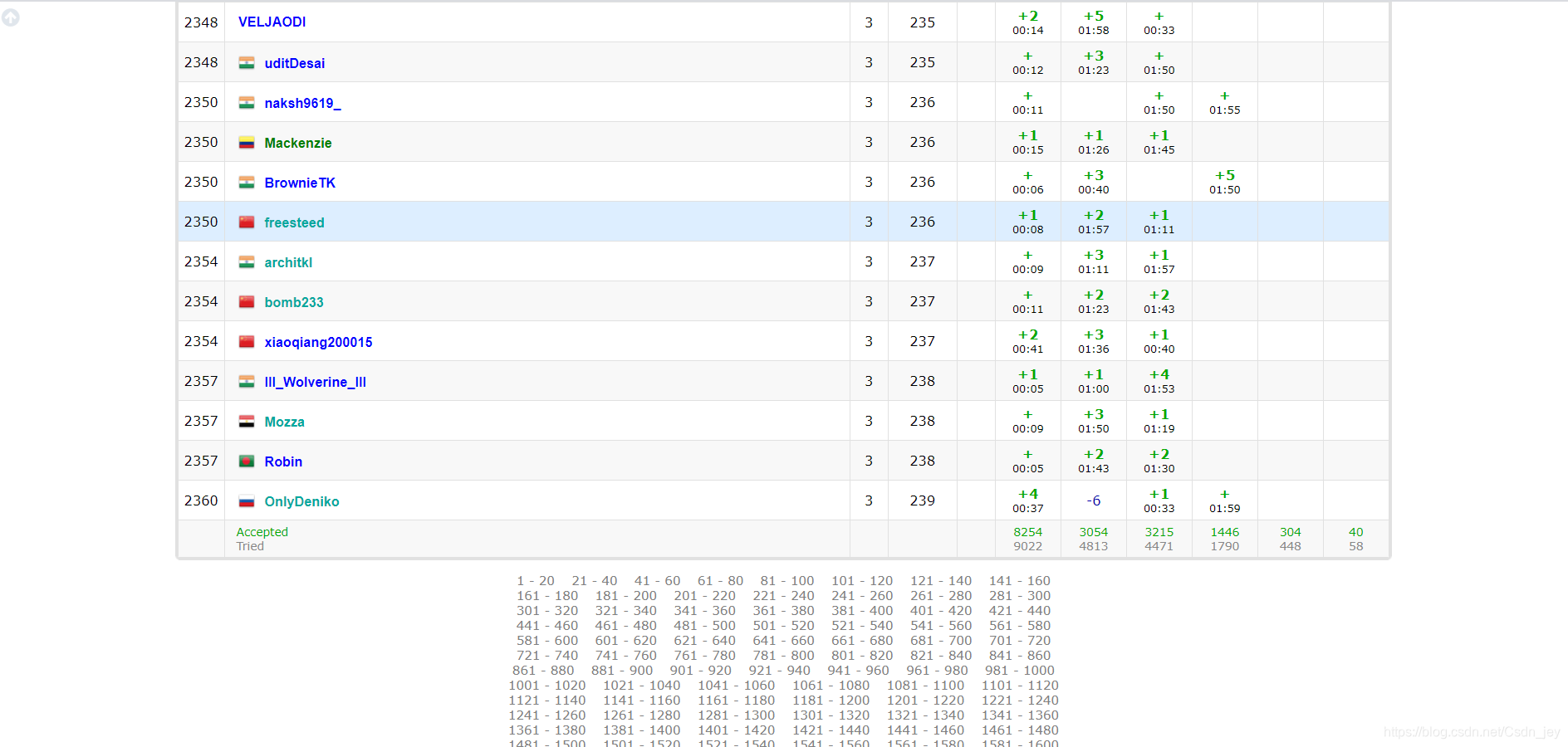This screenshot has width=1568, height=747.
Task: Click OnlyDeniko's +4 00:37 submission cell
Action: tap(1028, 500)
